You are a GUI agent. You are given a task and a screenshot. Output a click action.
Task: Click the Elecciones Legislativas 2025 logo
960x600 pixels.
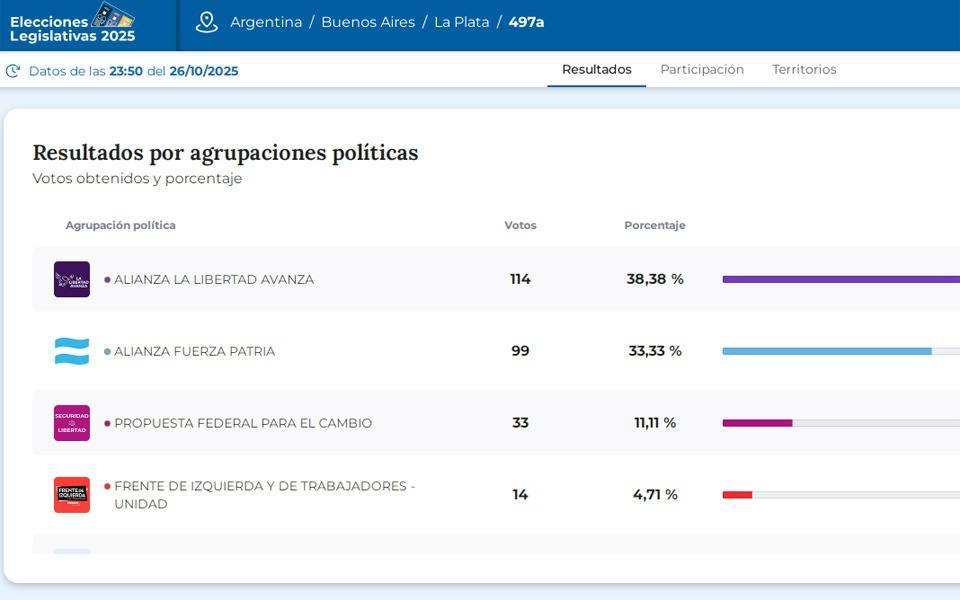[72, 23]
